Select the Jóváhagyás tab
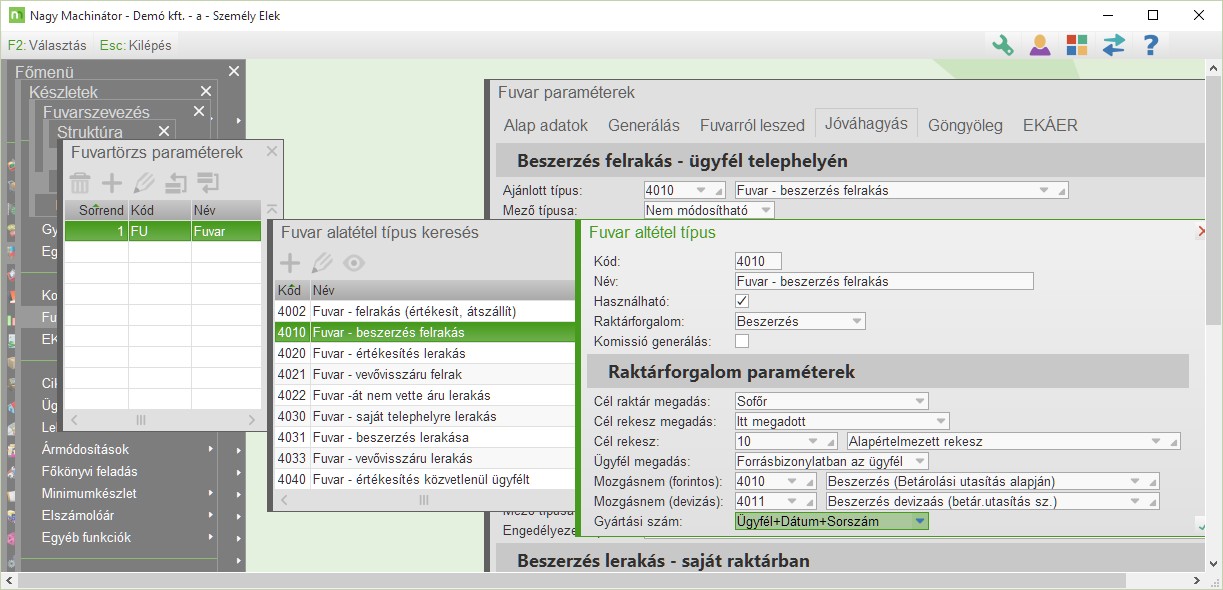1223x590 pixels. tap(866, 124)
